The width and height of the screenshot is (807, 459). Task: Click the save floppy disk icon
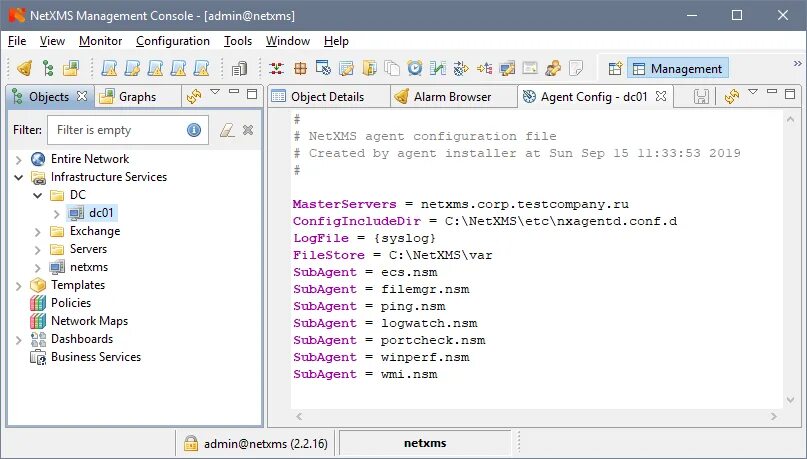pos(701,96)
